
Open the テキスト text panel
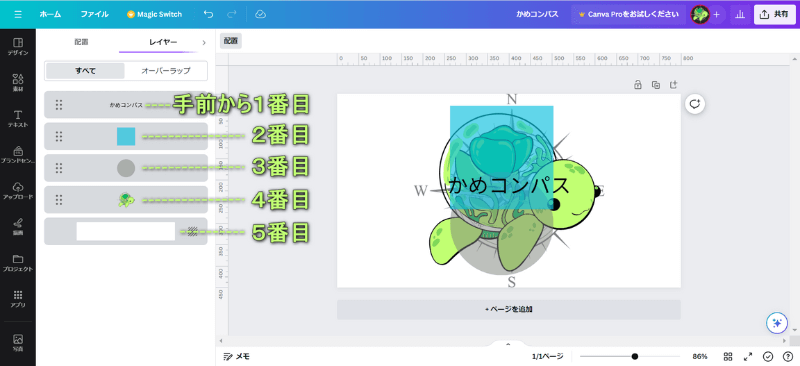18,118
